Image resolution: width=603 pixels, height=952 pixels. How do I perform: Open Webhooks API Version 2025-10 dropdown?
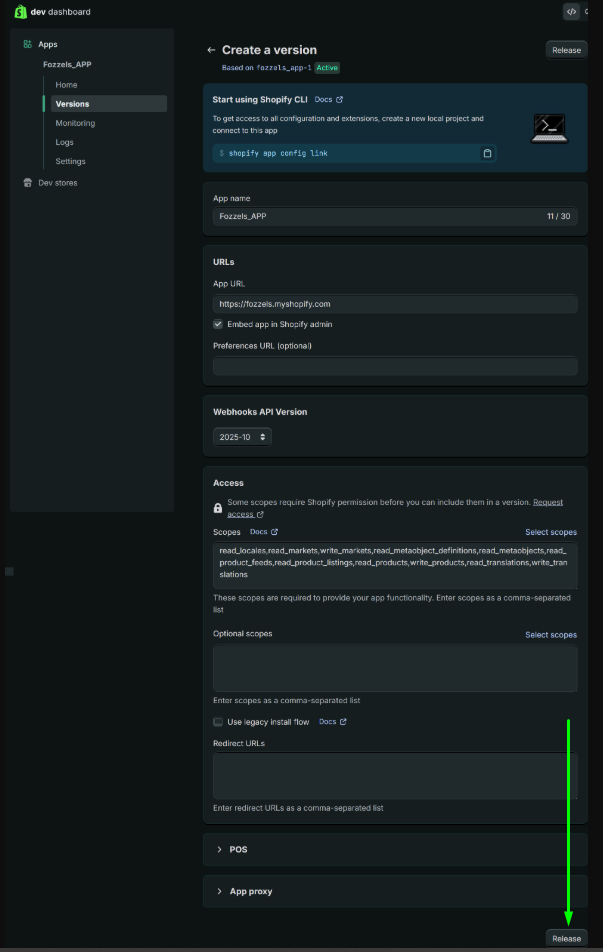point(242,437)
